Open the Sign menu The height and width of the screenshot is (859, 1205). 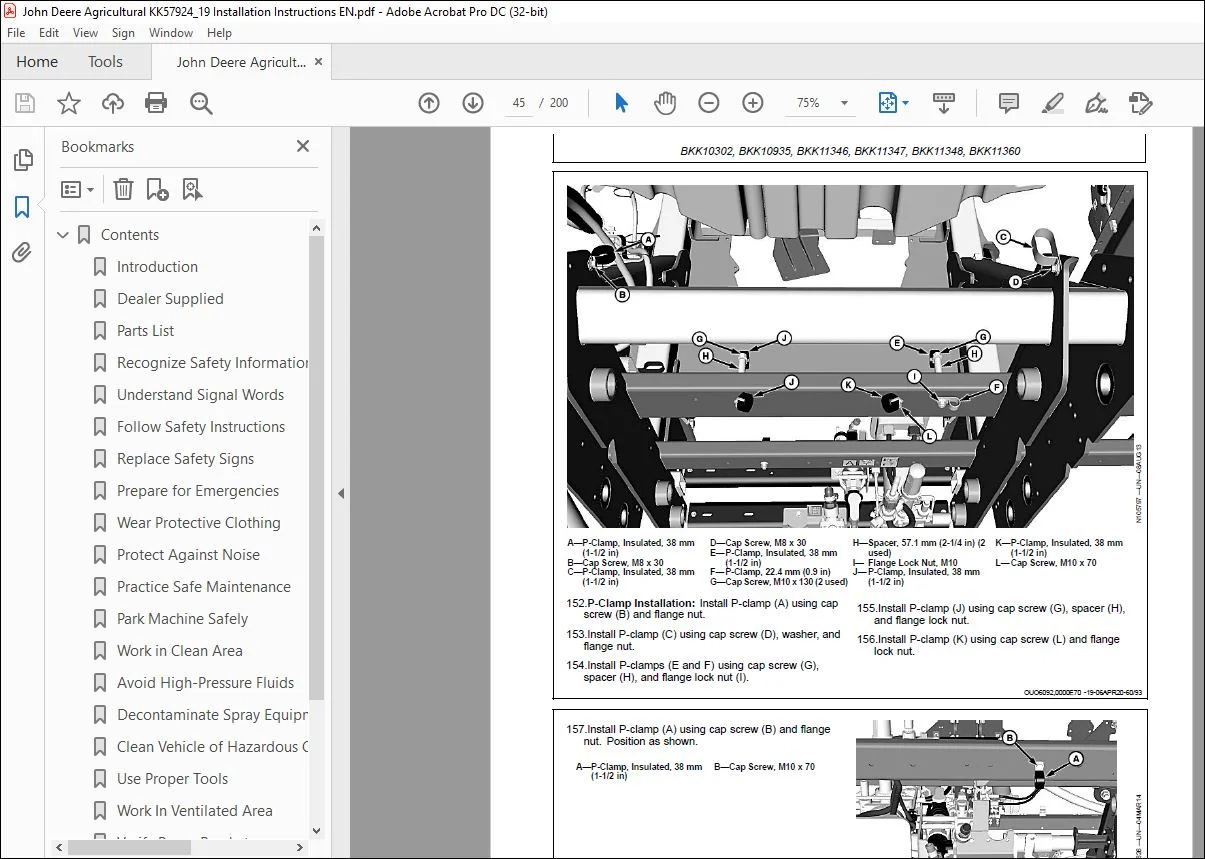(x=123, y=33)
